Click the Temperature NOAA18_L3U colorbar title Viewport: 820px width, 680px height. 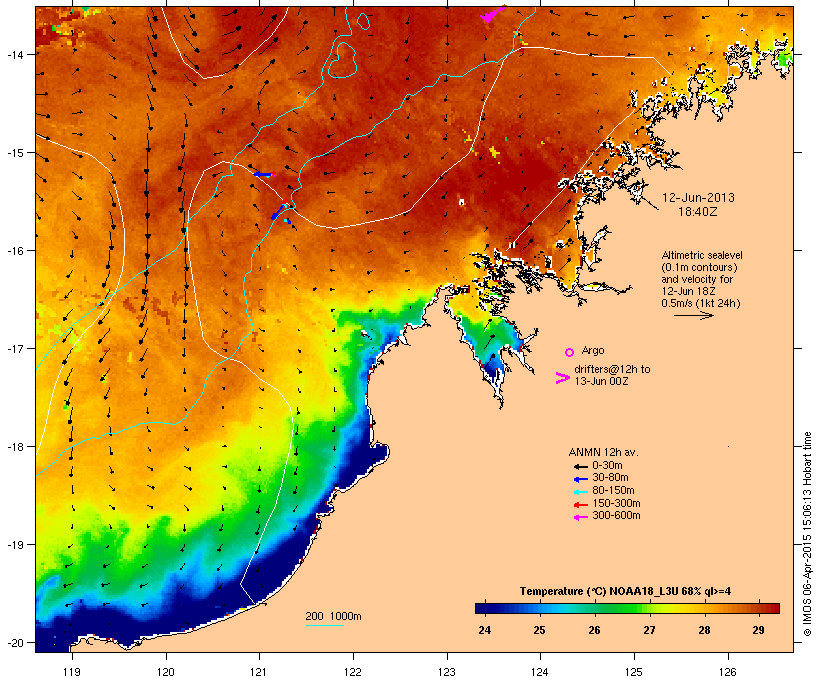pyautogui.click(x=625, y=592)
